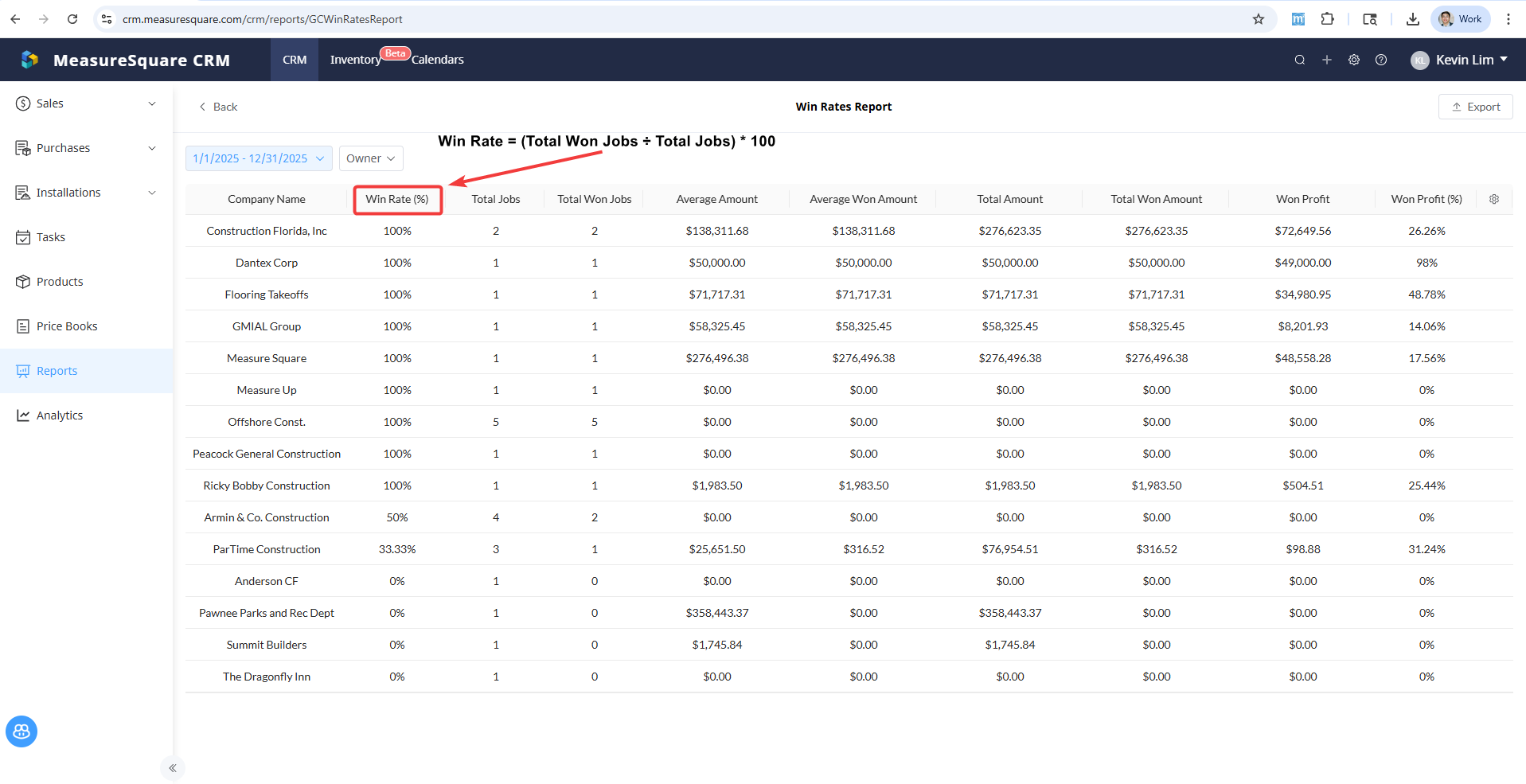Select the Offshore Const. company name
Screen dimensions: 1526x784
point(267,422)
